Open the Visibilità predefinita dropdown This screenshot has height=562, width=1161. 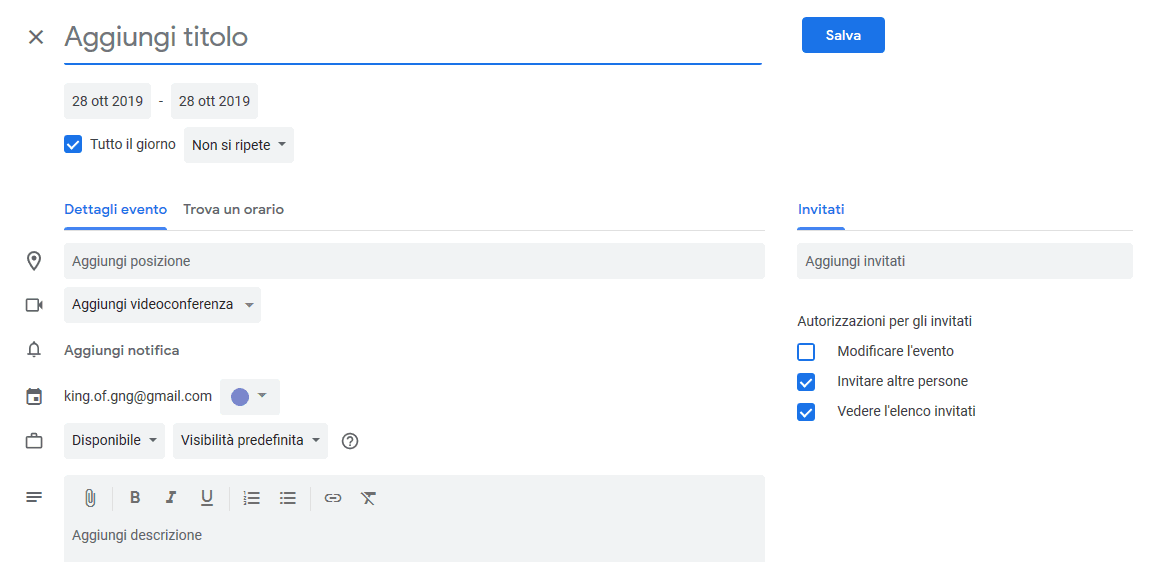[x=250, y=441]
